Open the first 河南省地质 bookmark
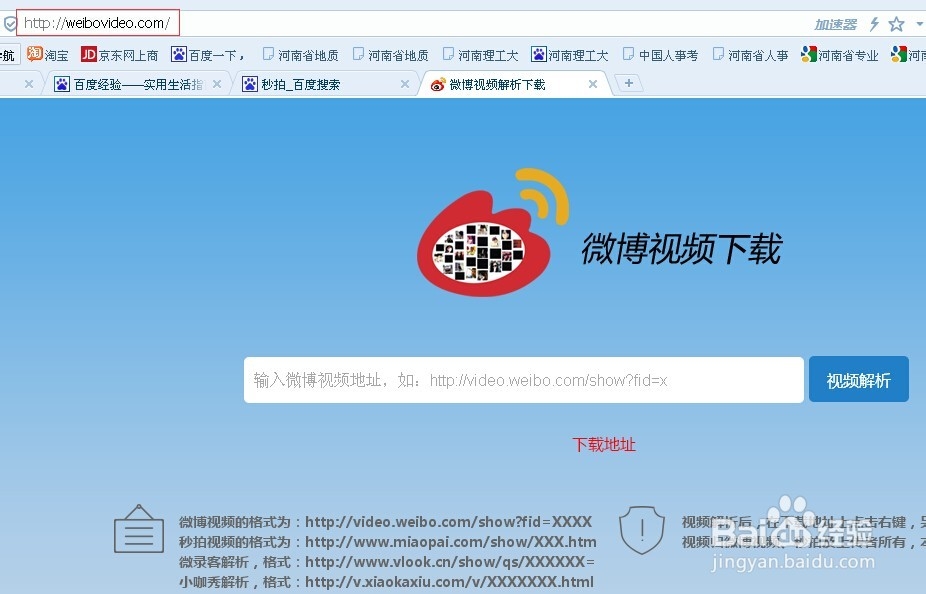Viewport: 926px width, 594px height. click(301, 55)
